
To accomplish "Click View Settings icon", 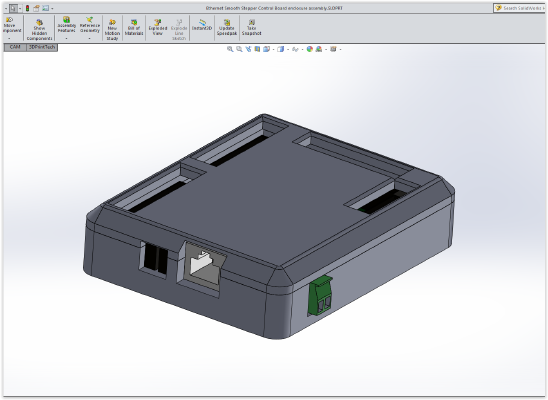I will click(333, 49).
